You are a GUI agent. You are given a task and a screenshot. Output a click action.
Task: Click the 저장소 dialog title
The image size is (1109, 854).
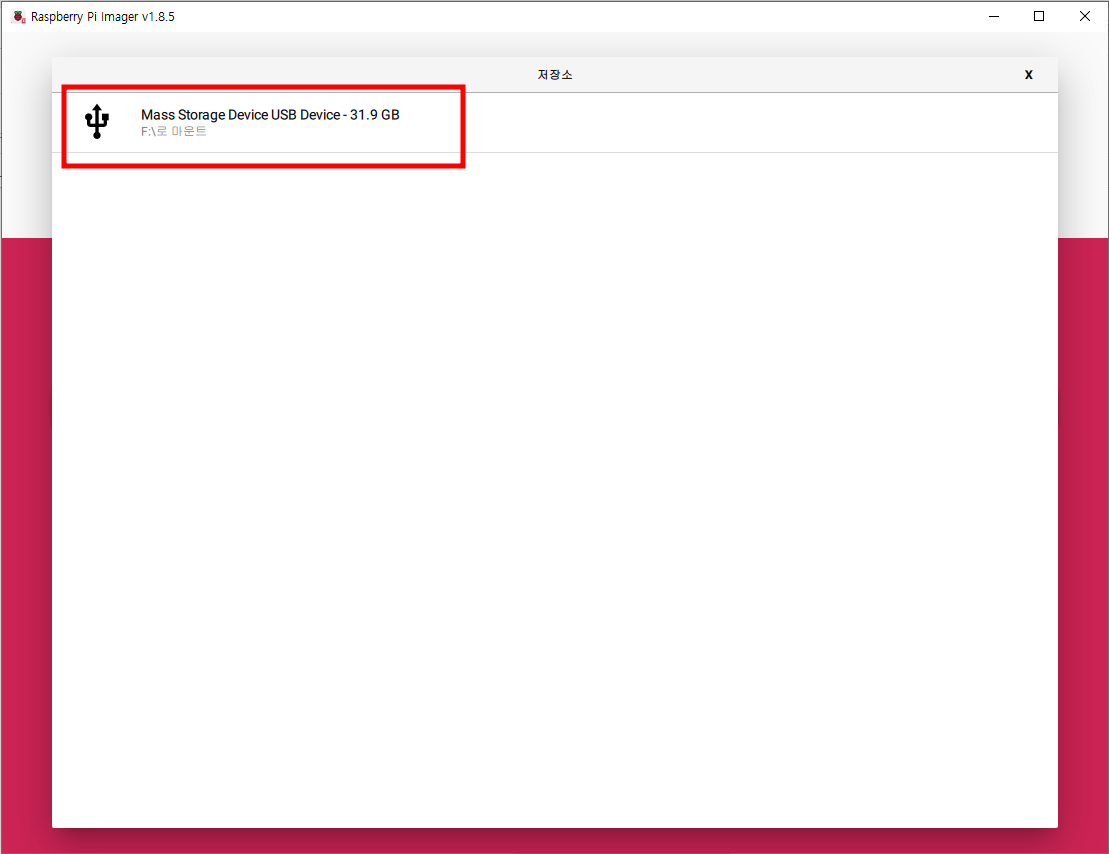554,74
